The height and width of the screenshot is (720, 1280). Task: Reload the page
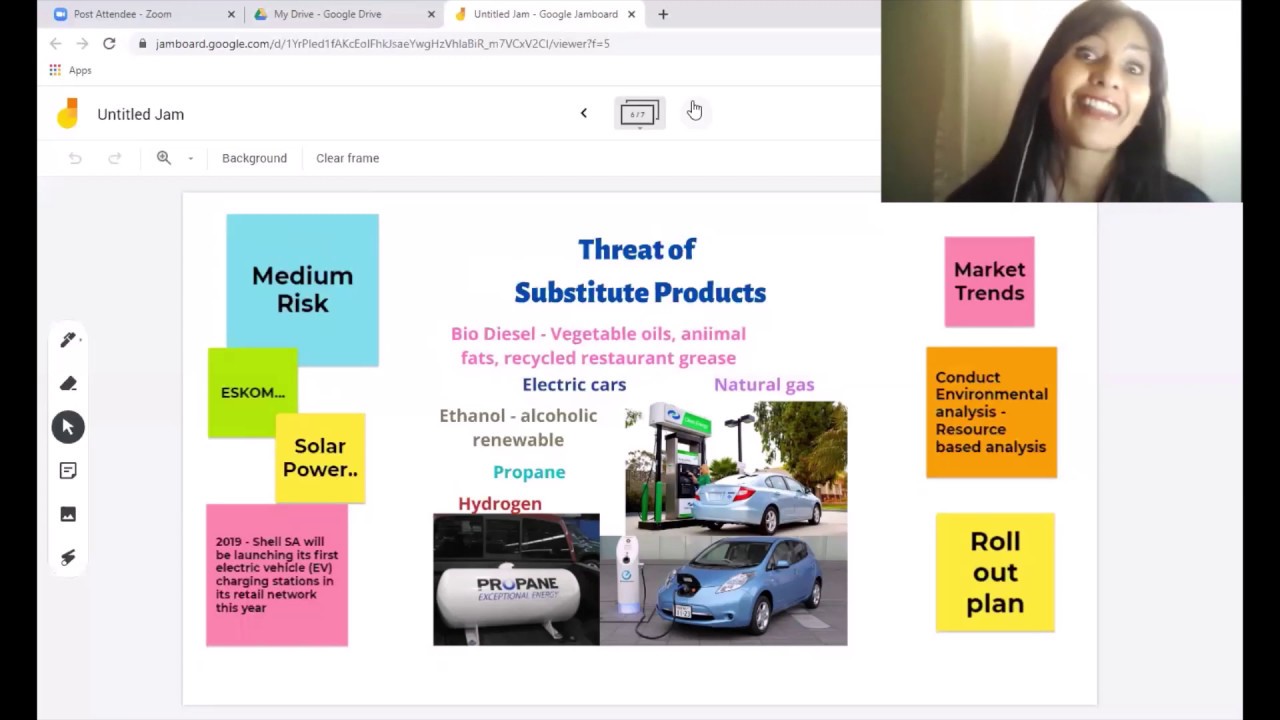point(109,43)
